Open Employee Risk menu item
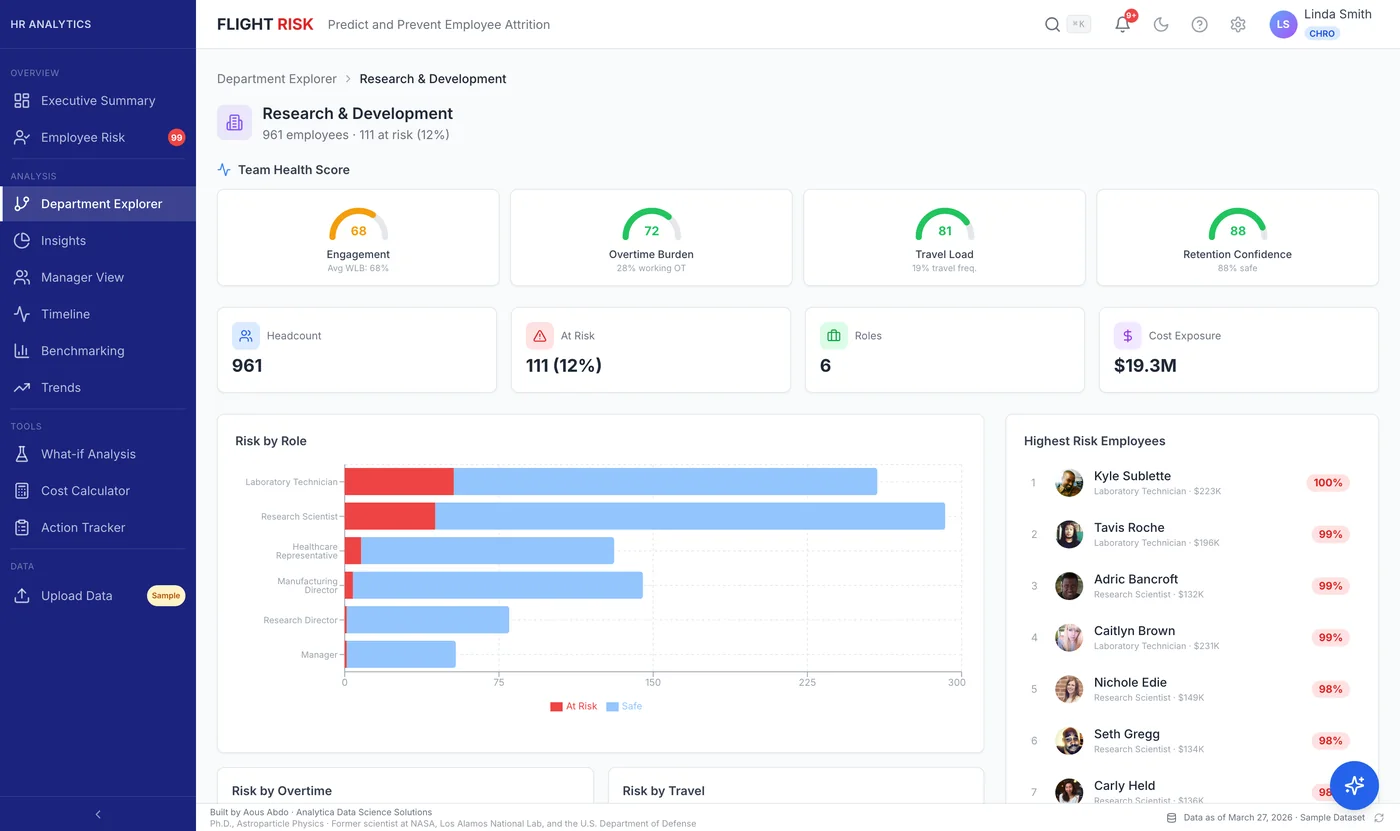 point(98,138)
